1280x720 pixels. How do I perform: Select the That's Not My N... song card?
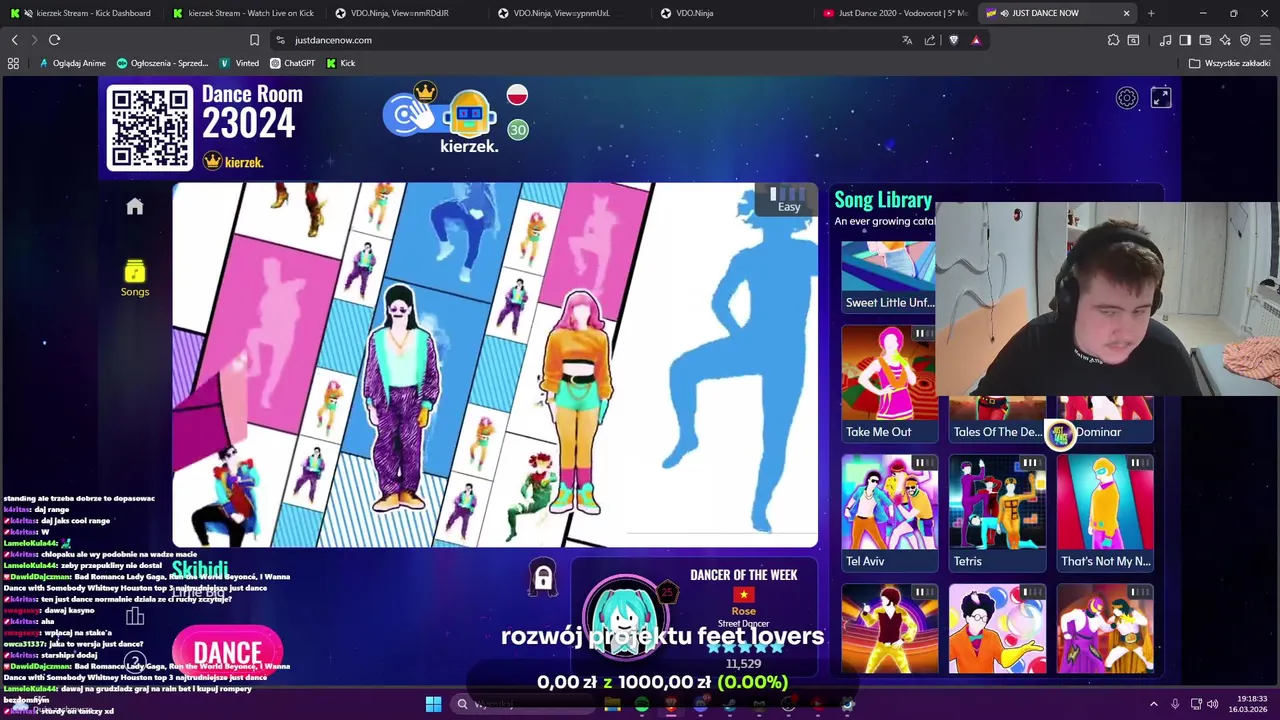pyautogui.click(x=1105, y=513)
